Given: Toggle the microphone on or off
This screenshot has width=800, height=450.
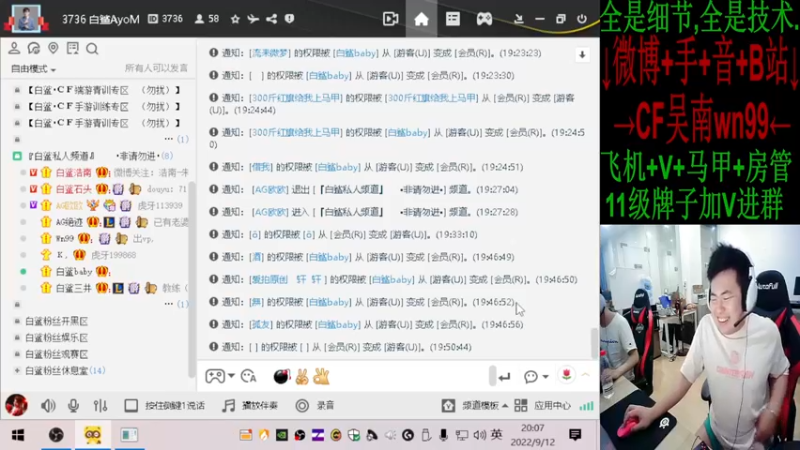Looking at the screenshot, I should [73, 406].
